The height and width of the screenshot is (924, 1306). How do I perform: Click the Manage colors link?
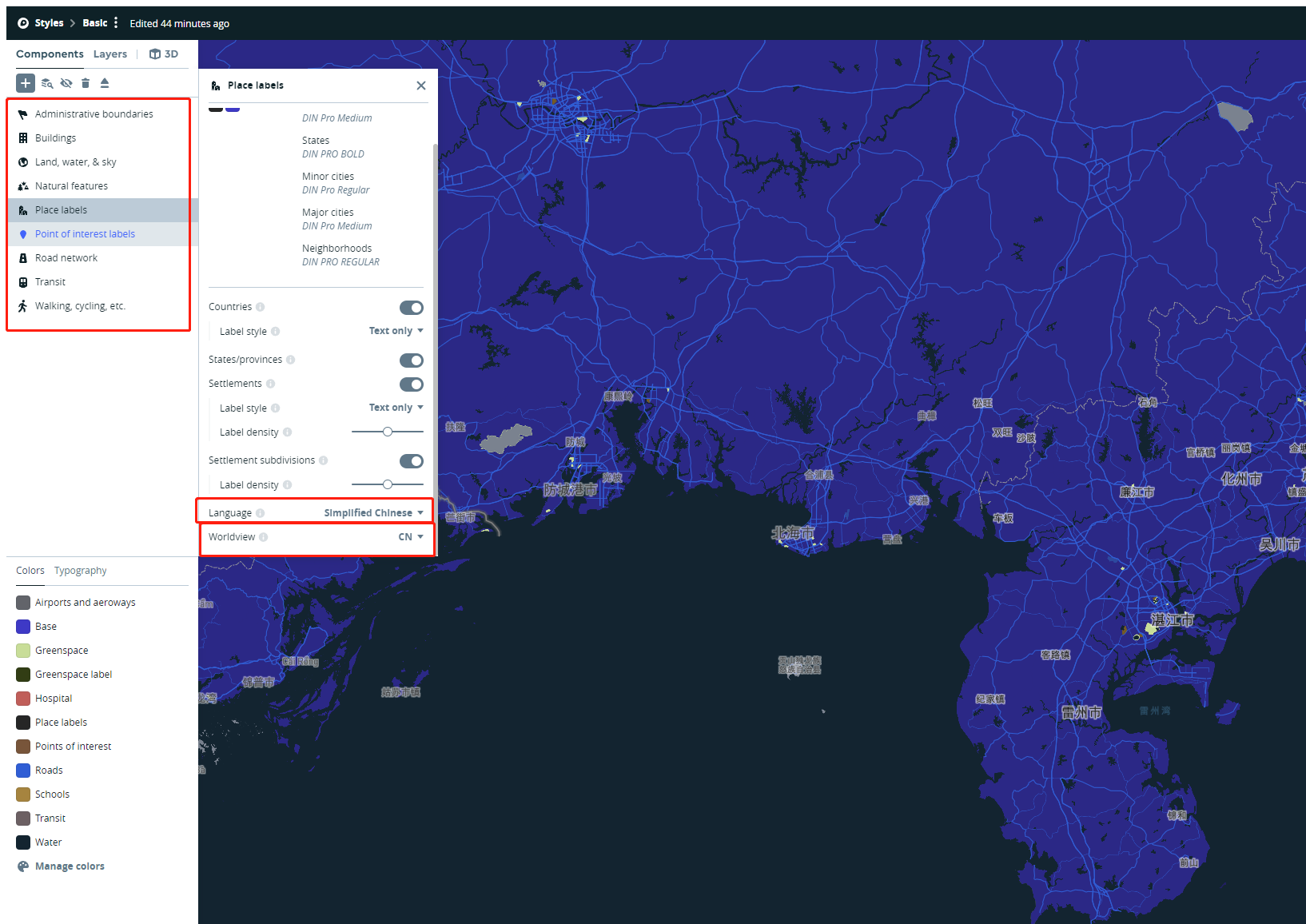pos(70,866)
